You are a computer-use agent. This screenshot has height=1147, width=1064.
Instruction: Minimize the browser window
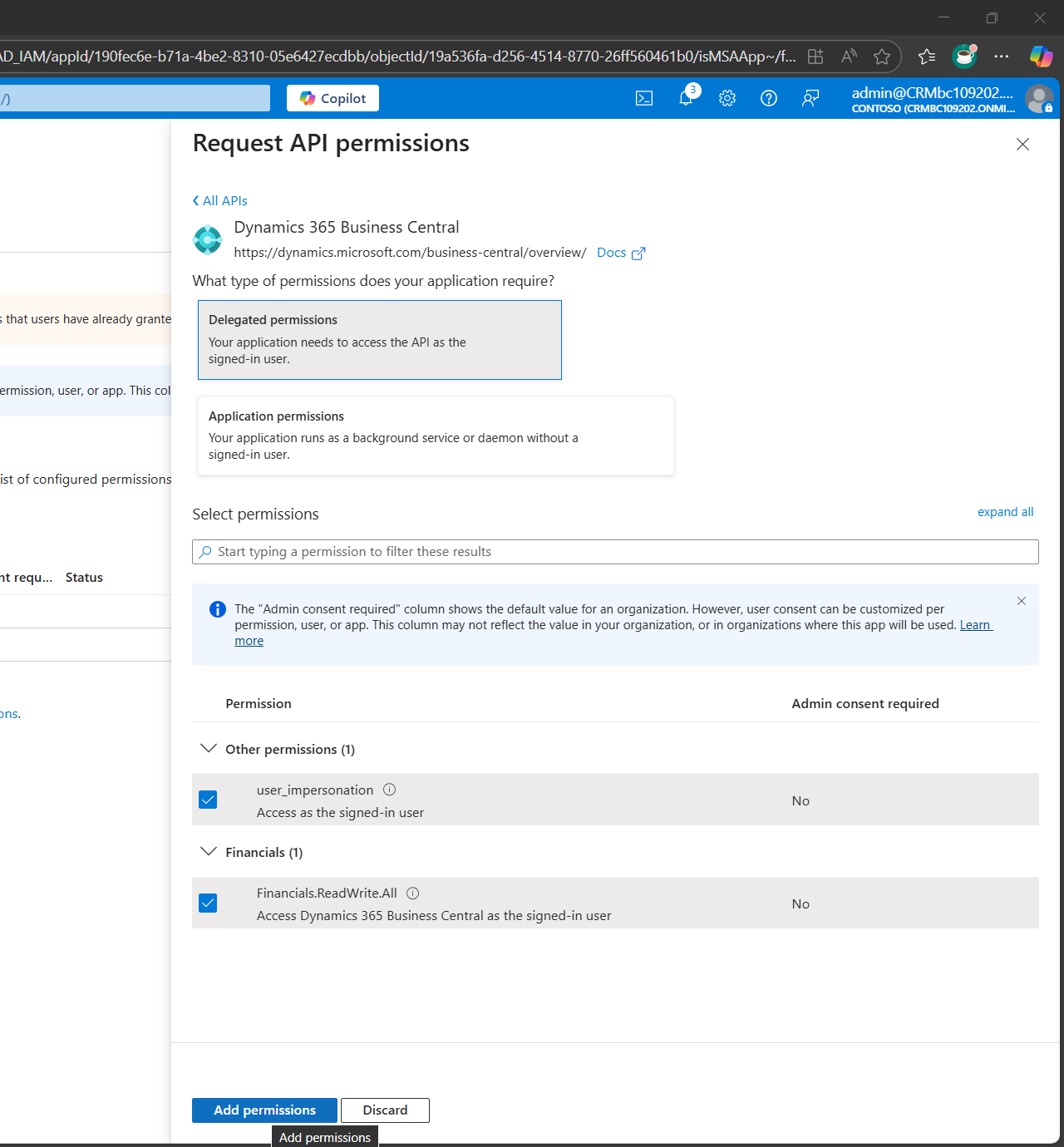click(943, 17)
